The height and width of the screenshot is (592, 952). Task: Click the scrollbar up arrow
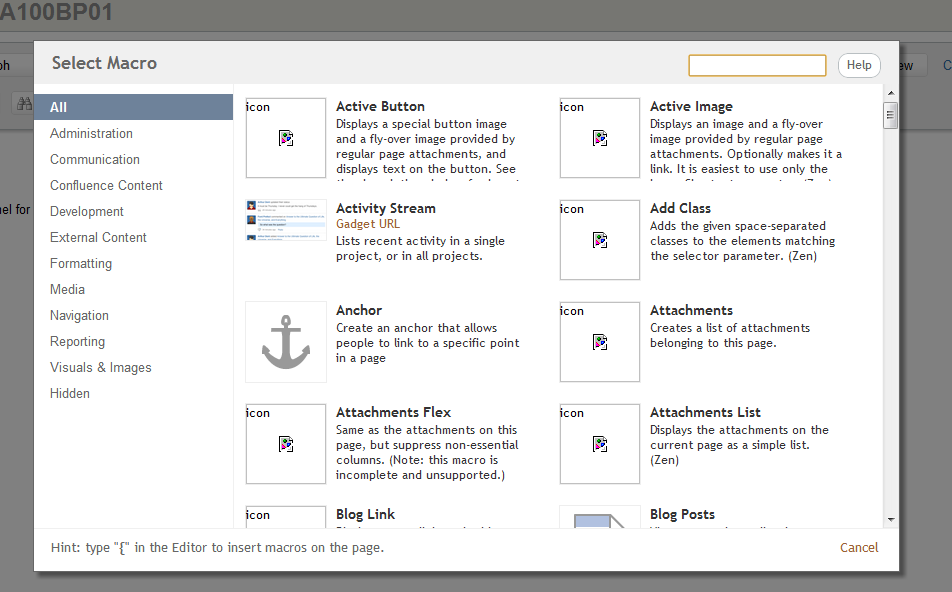[891, 93]
